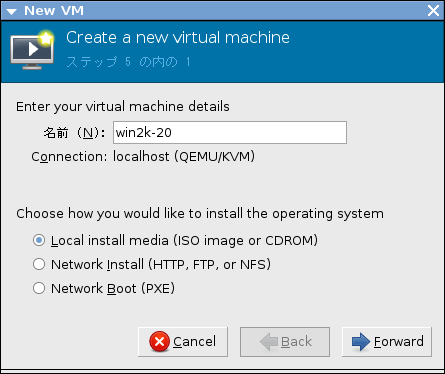Click 'Choose how you would like to install' label
This screenshot has width=445, height=374.
point(200,214)
